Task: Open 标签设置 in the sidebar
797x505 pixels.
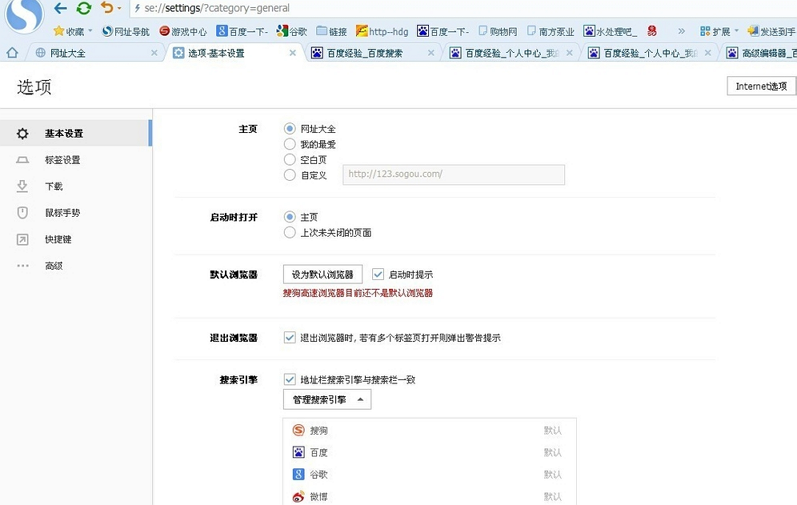Action: (76, 160)
